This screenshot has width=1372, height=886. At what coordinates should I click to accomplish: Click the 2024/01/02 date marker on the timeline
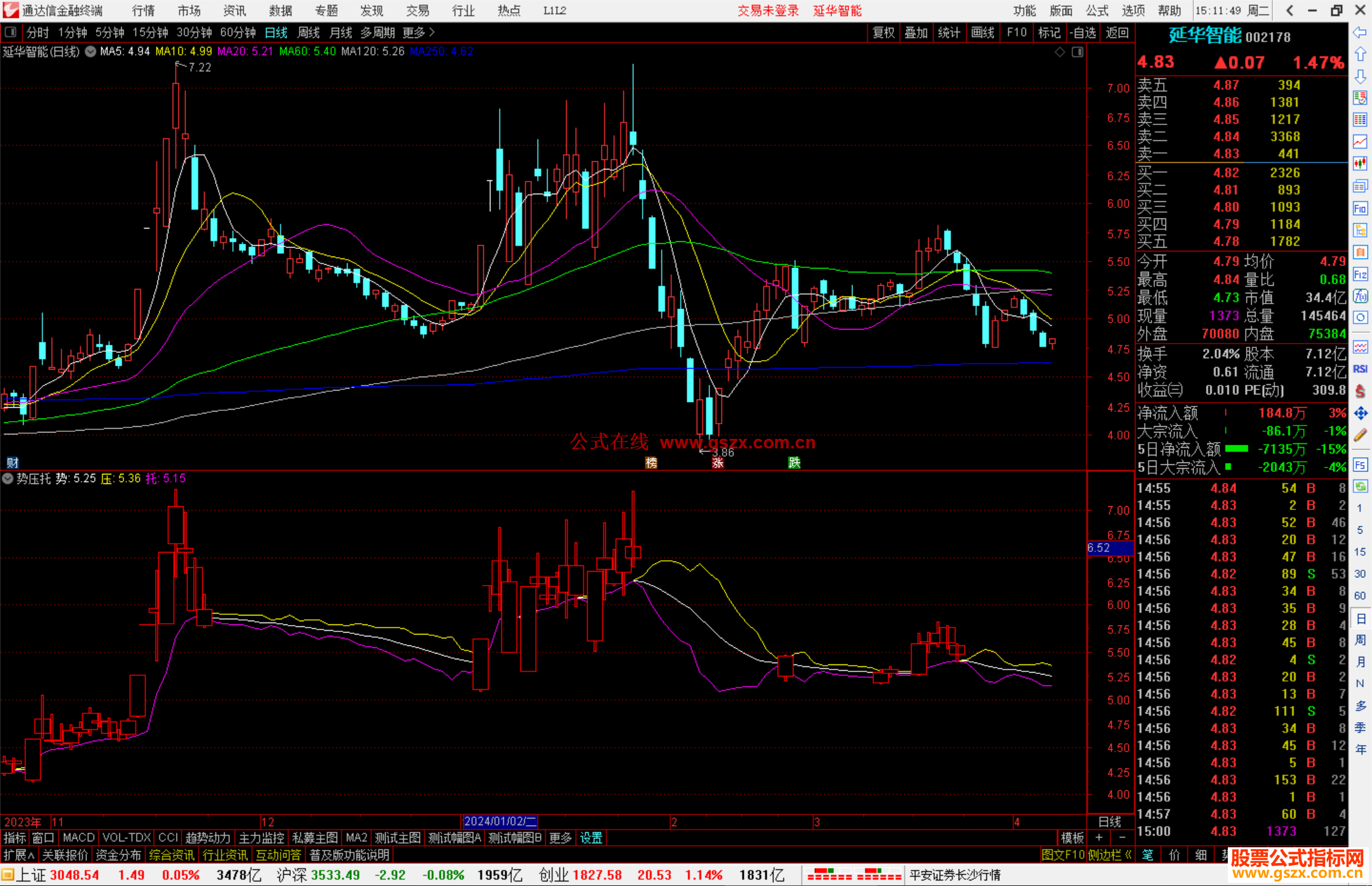501,821
